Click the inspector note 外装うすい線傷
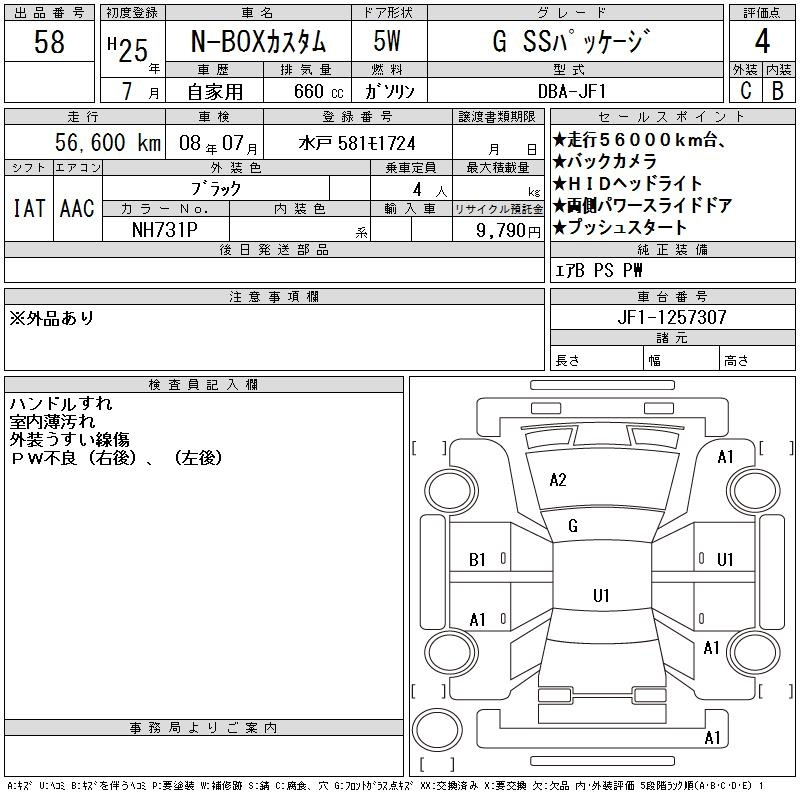 coord(69,439)
